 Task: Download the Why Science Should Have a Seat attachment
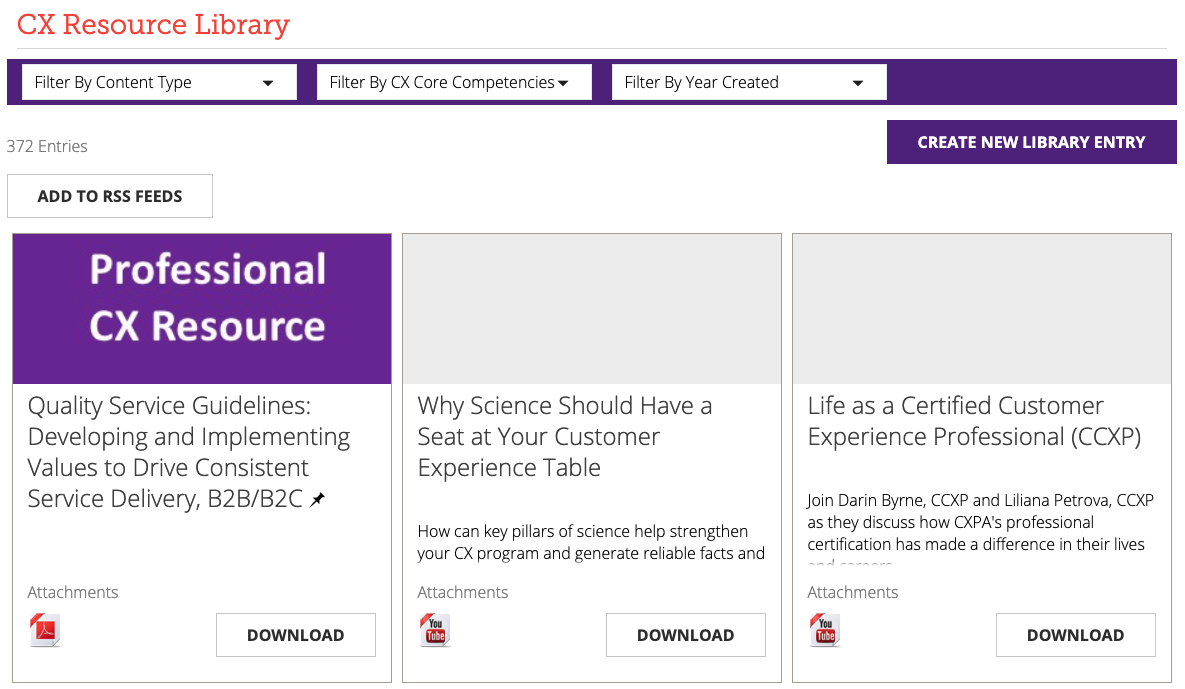(685, 635)
